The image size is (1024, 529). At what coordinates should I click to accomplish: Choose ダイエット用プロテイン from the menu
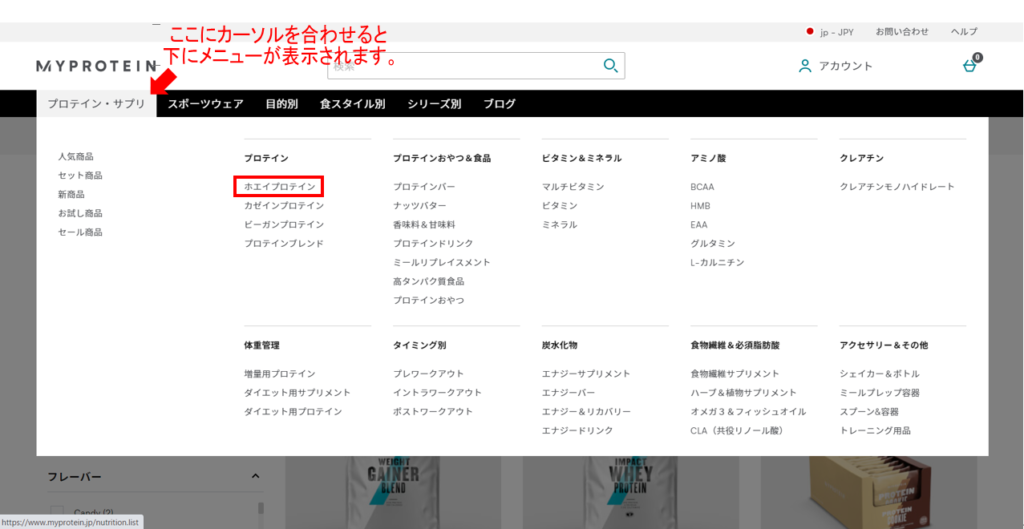pos(293,412)
